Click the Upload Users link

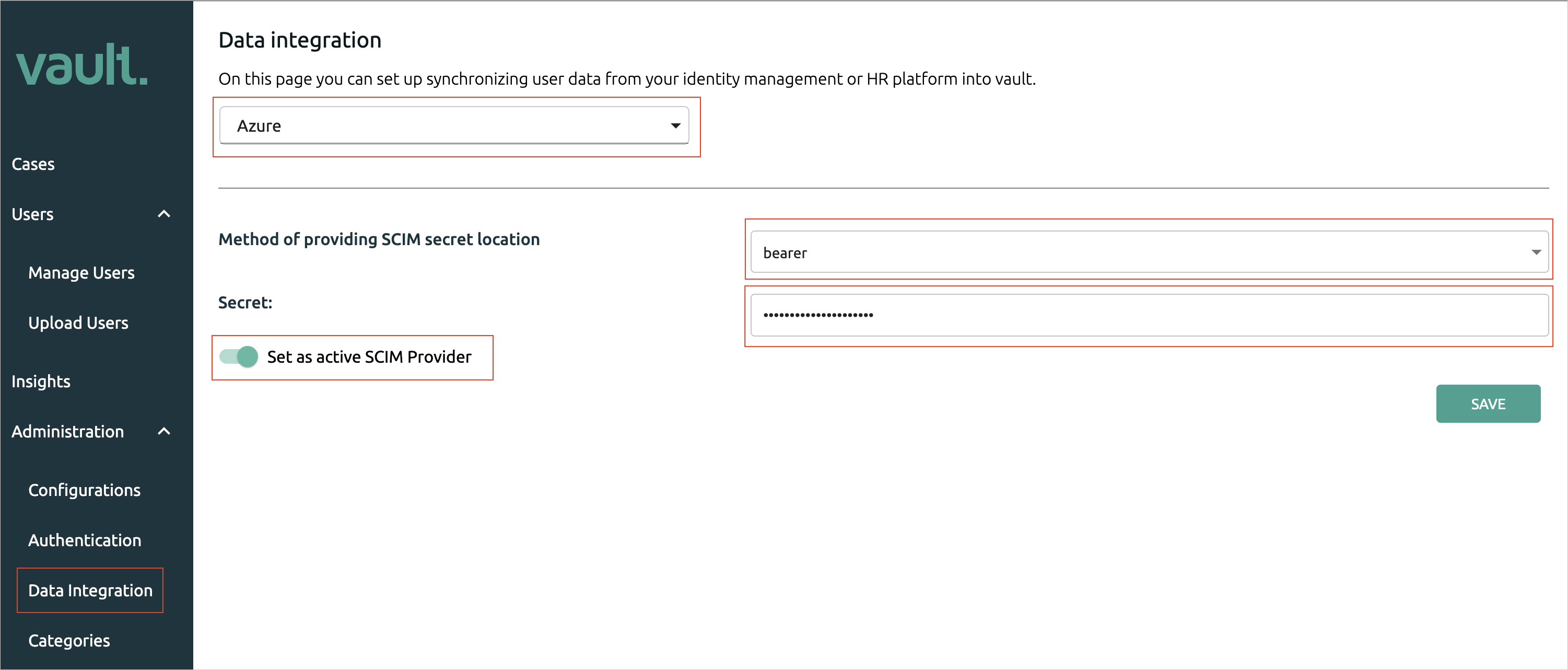[78, 322]
